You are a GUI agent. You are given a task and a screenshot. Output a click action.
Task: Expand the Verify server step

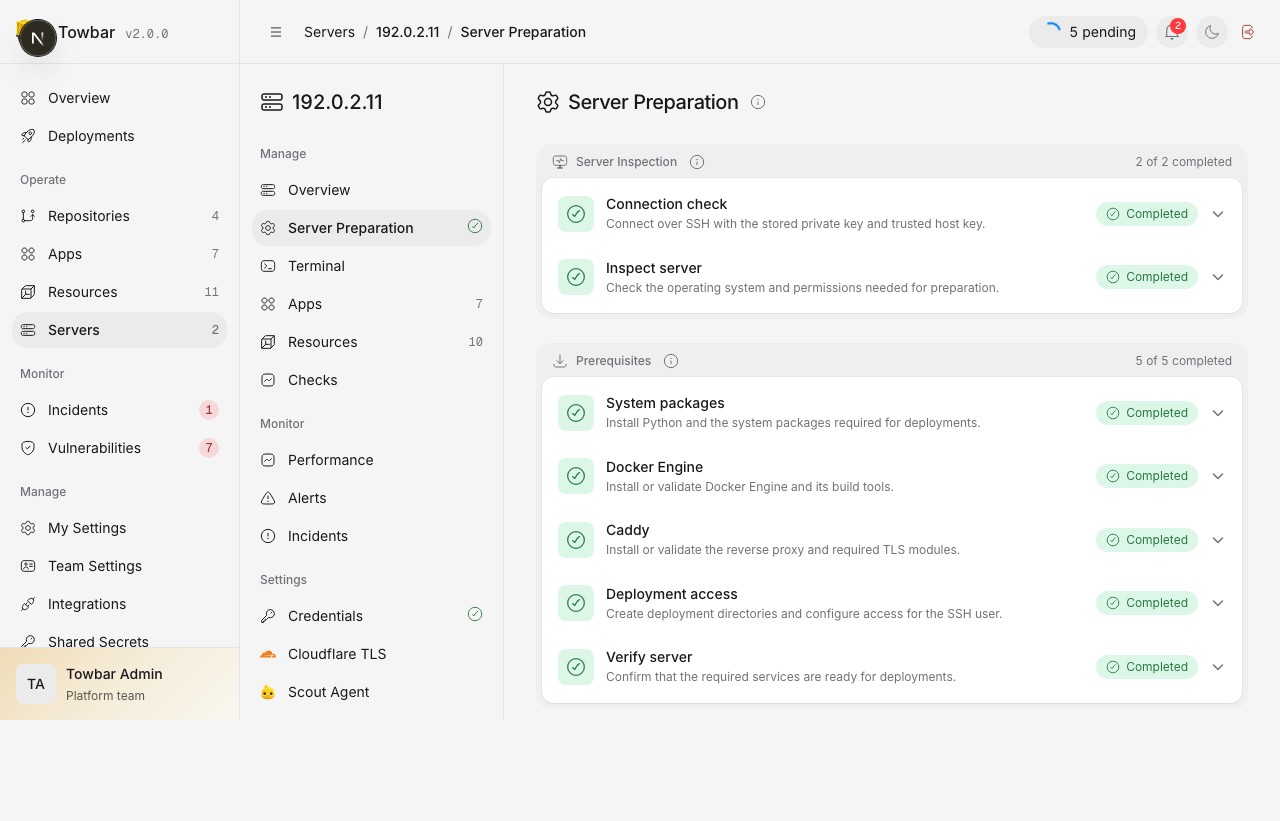(x=1218, y=667)
